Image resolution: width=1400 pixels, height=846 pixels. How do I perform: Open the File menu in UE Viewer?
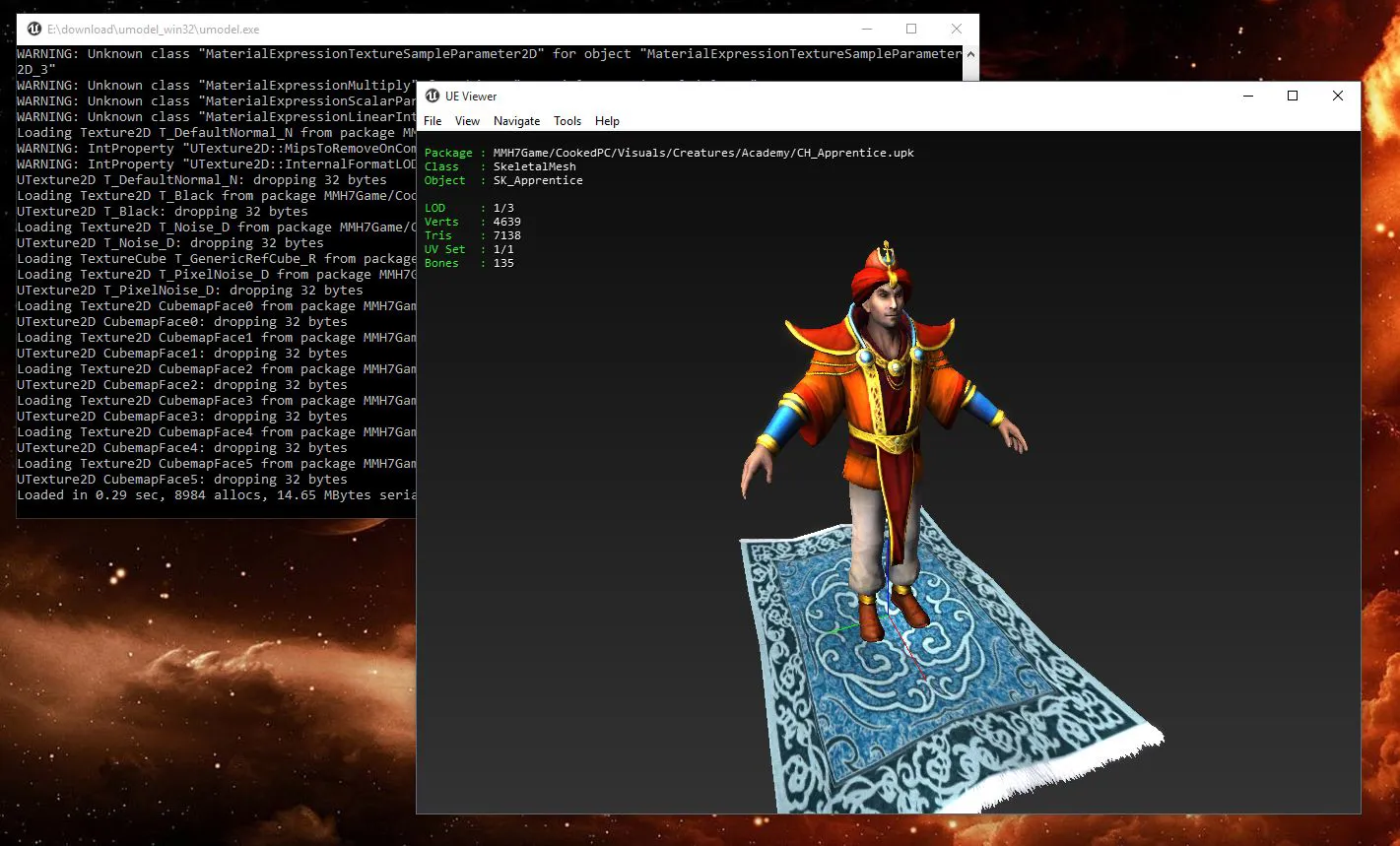[433, 121]
